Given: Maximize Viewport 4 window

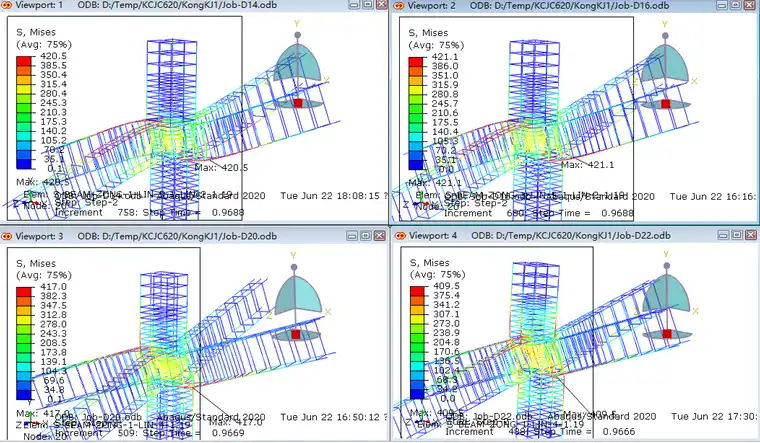Looking at the screenshot, I should pyautogui.click(x=737, y=235).
